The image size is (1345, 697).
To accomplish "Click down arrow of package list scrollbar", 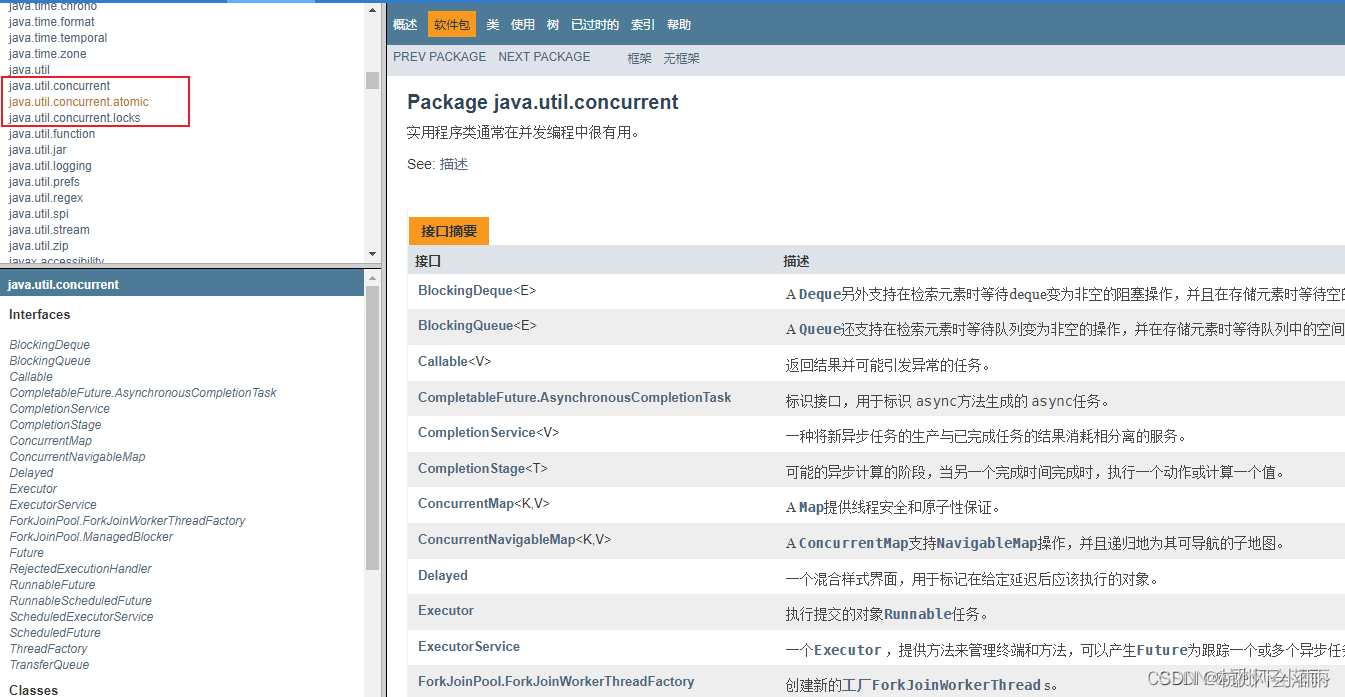I will (372, 254).
